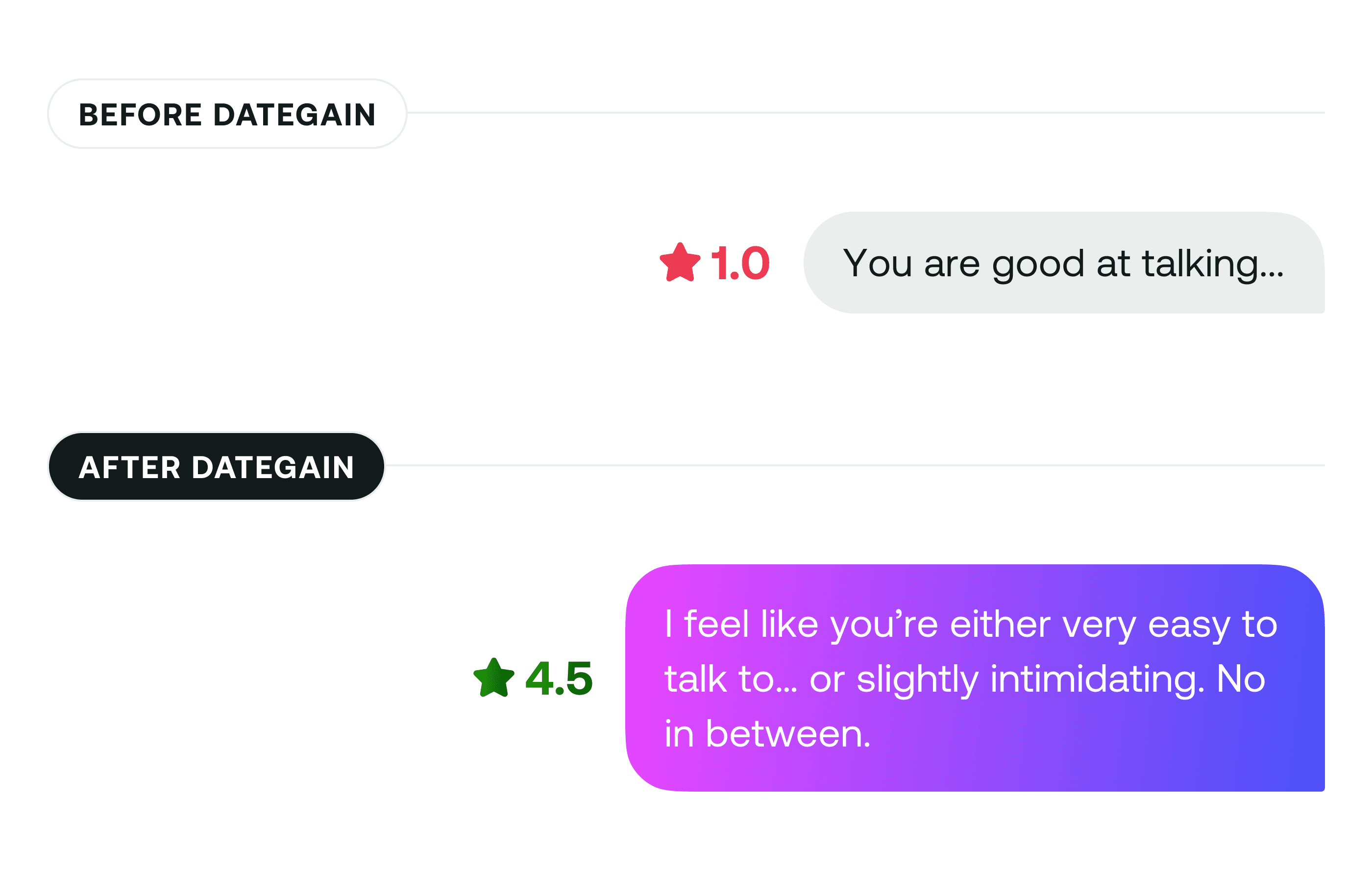Open the gray "You are good at talking..." bubble

coord(1064,263)
